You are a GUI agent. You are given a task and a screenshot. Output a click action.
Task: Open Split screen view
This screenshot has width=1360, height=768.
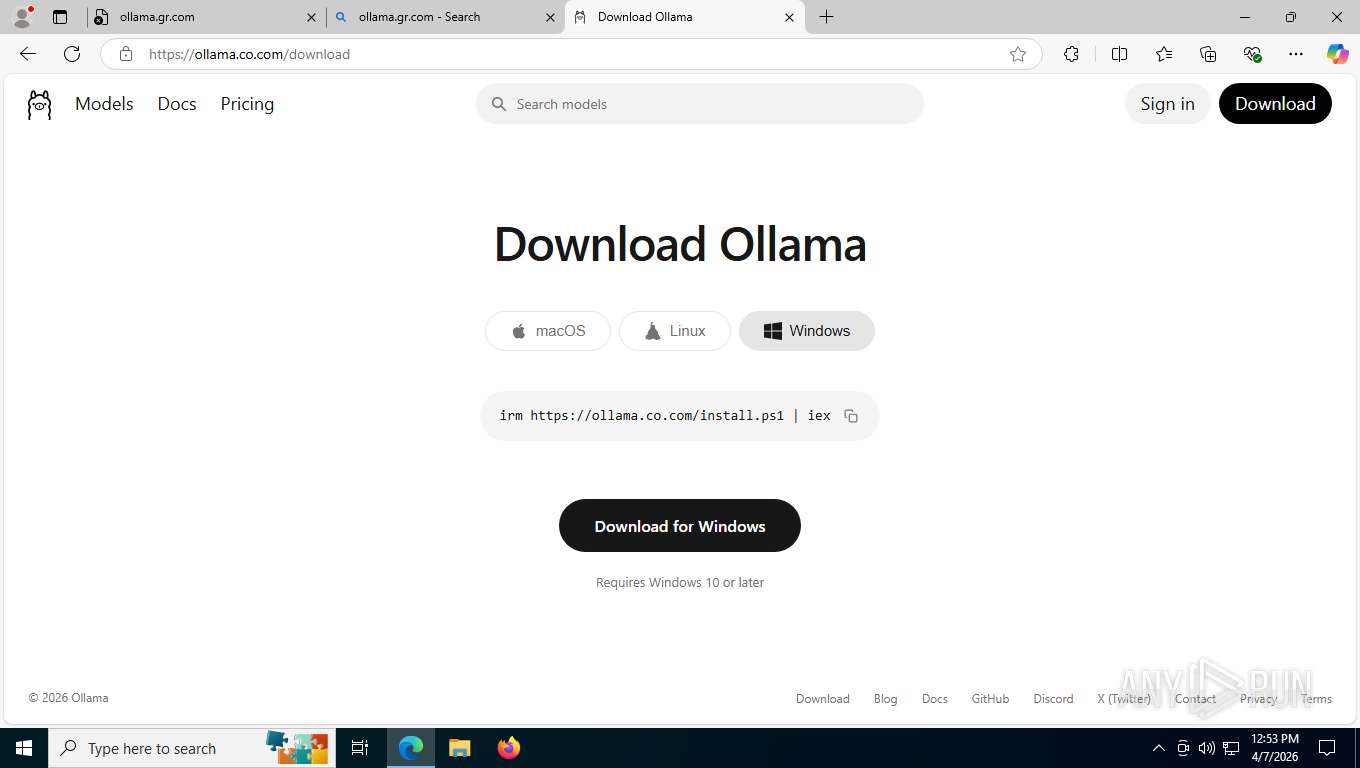tap(1119, 54)
